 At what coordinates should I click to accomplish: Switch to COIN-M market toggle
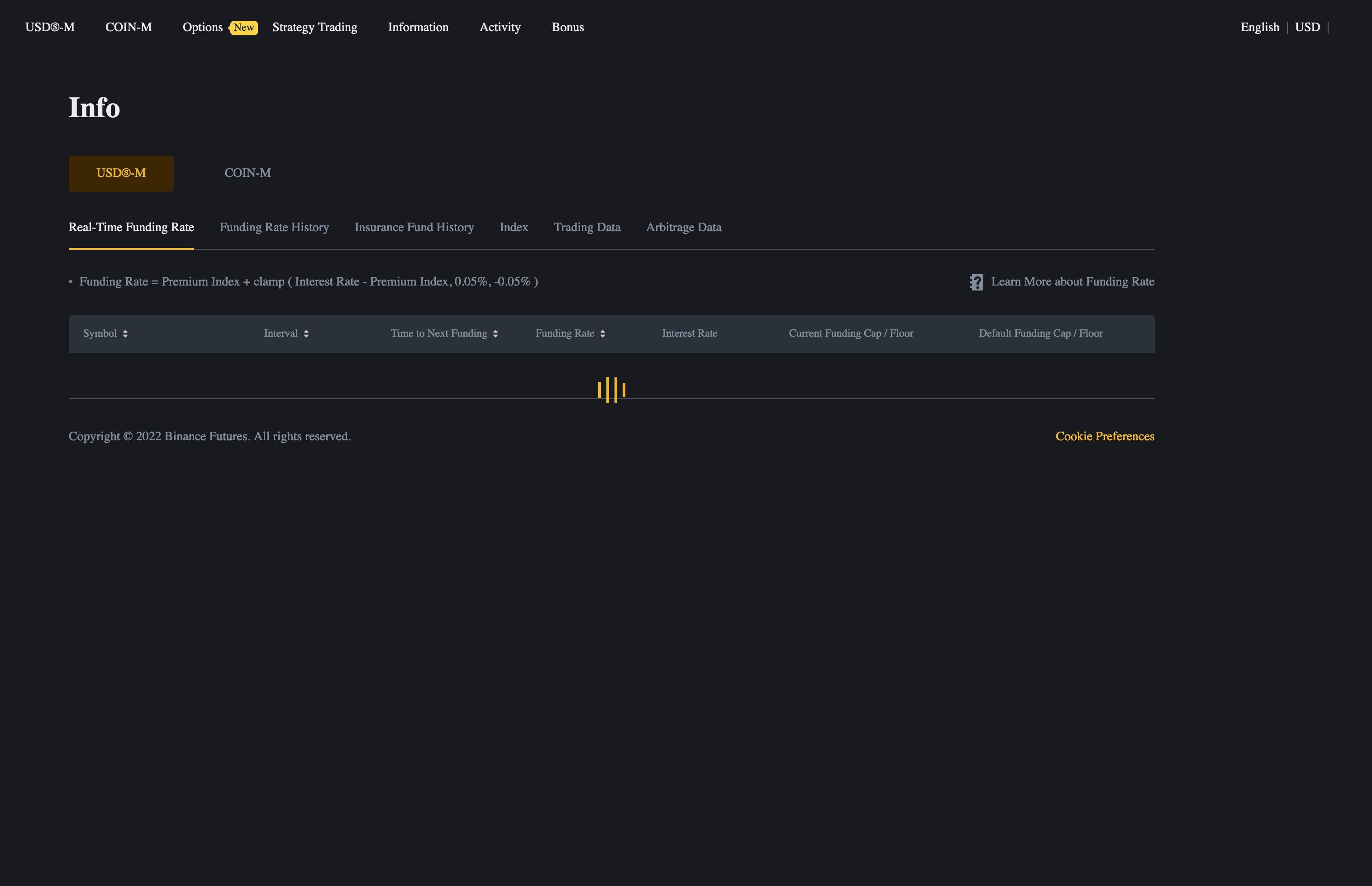tap(248, 173)
